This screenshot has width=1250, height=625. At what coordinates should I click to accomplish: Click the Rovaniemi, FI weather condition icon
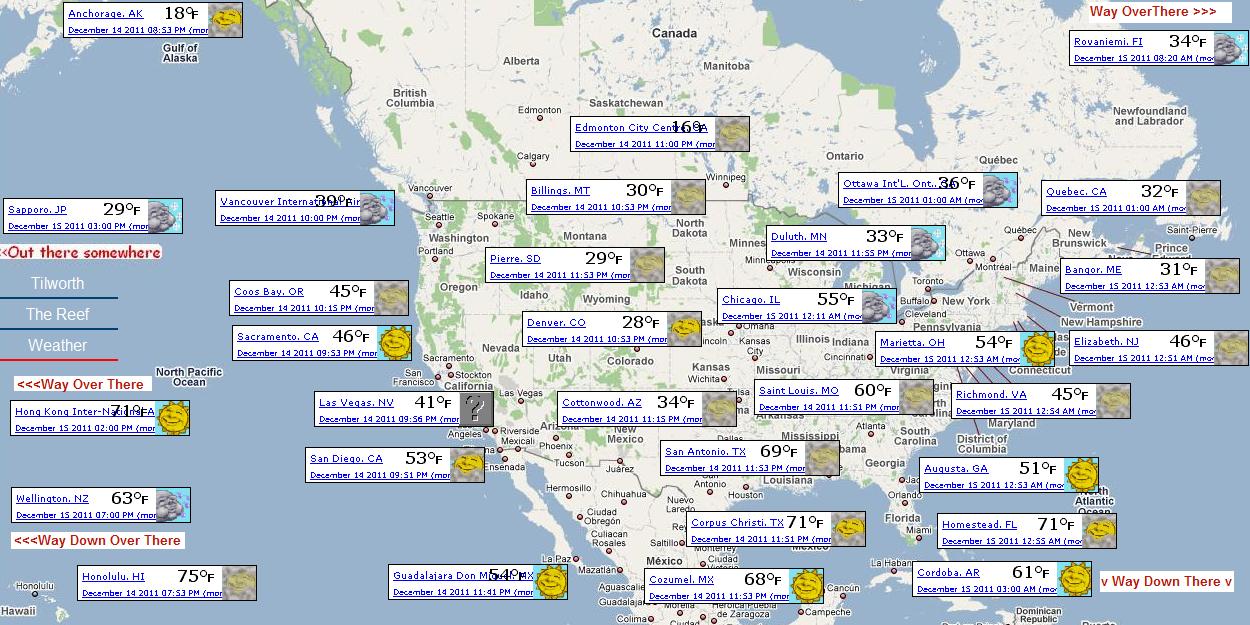coord(1231,48)
